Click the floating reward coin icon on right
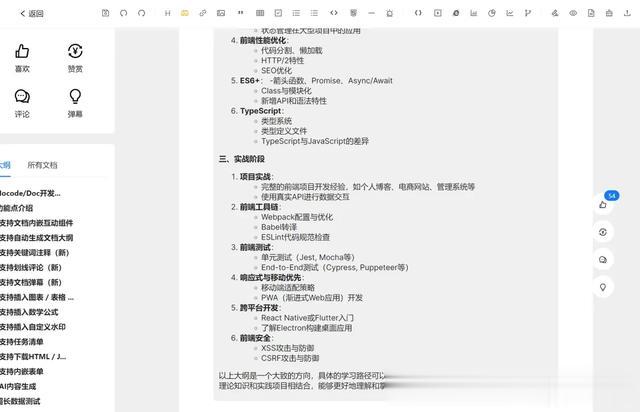This screenshot has width=640, height=412. 603,232
